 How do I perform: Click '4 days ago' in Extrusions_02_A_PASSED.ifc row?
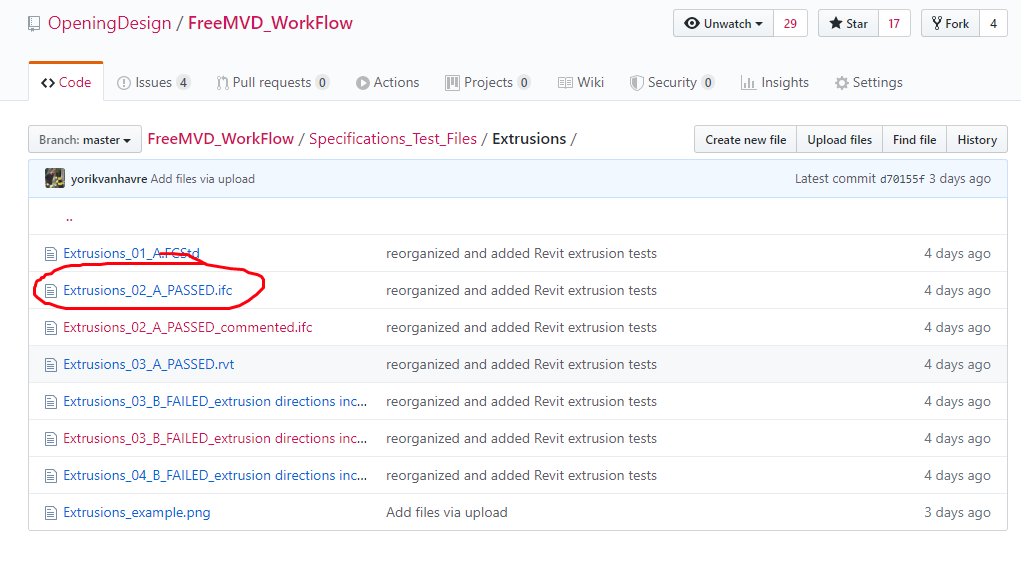click(x=957, y=290)
